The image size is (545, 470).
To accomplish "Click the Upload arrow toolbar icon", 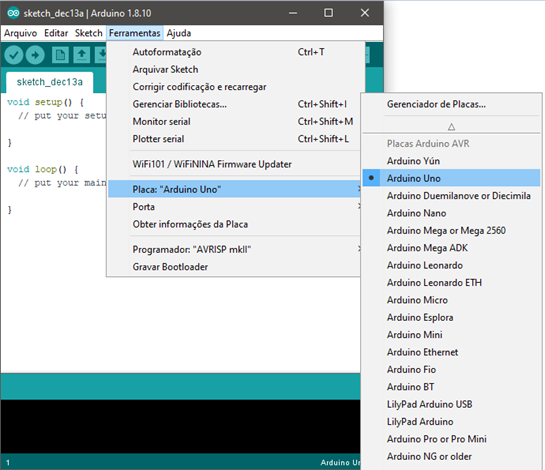I will click(35, 55).
